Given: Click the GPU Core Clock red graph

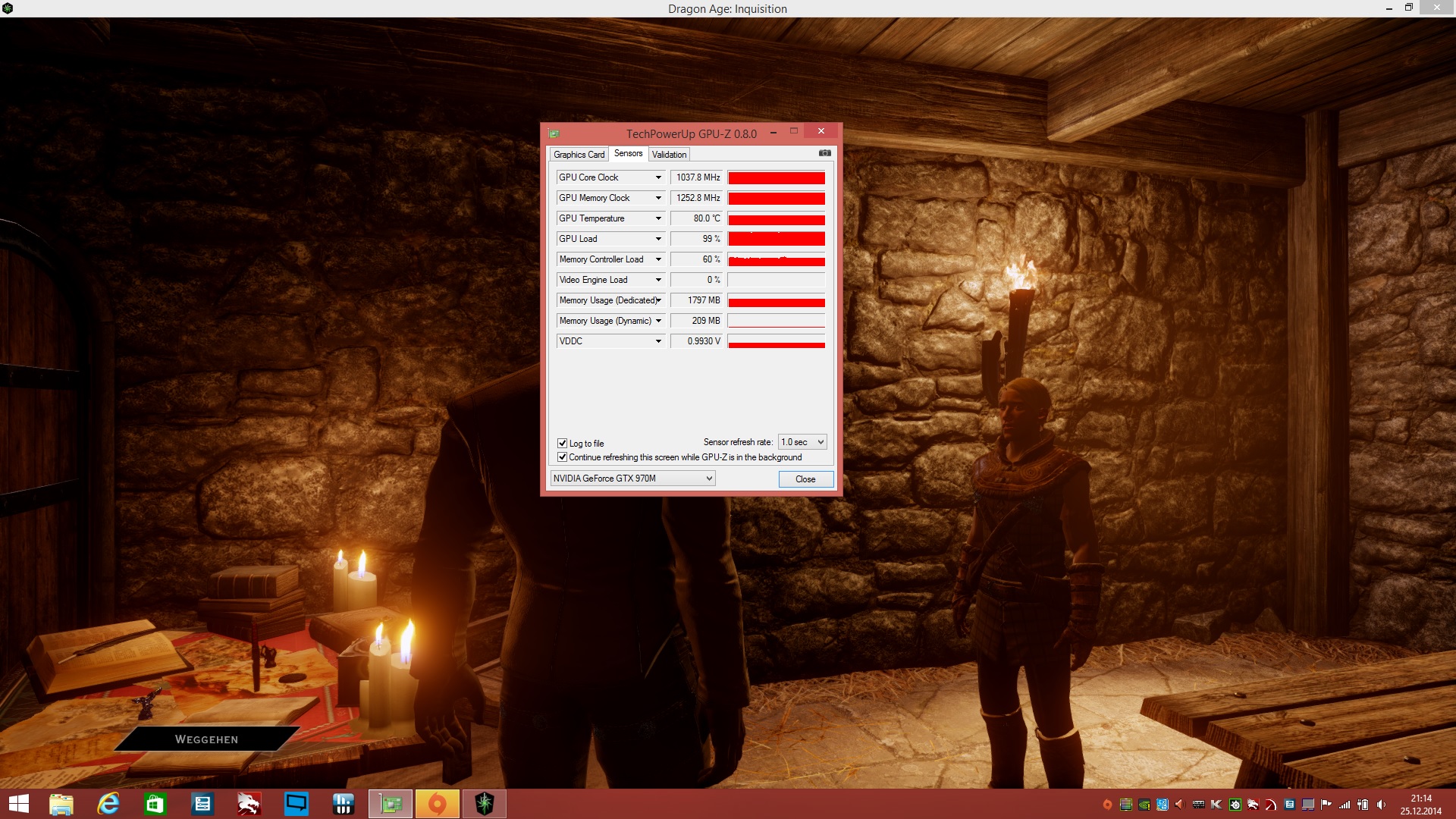Looking at the screenshot, I should [x=776, y=177].
